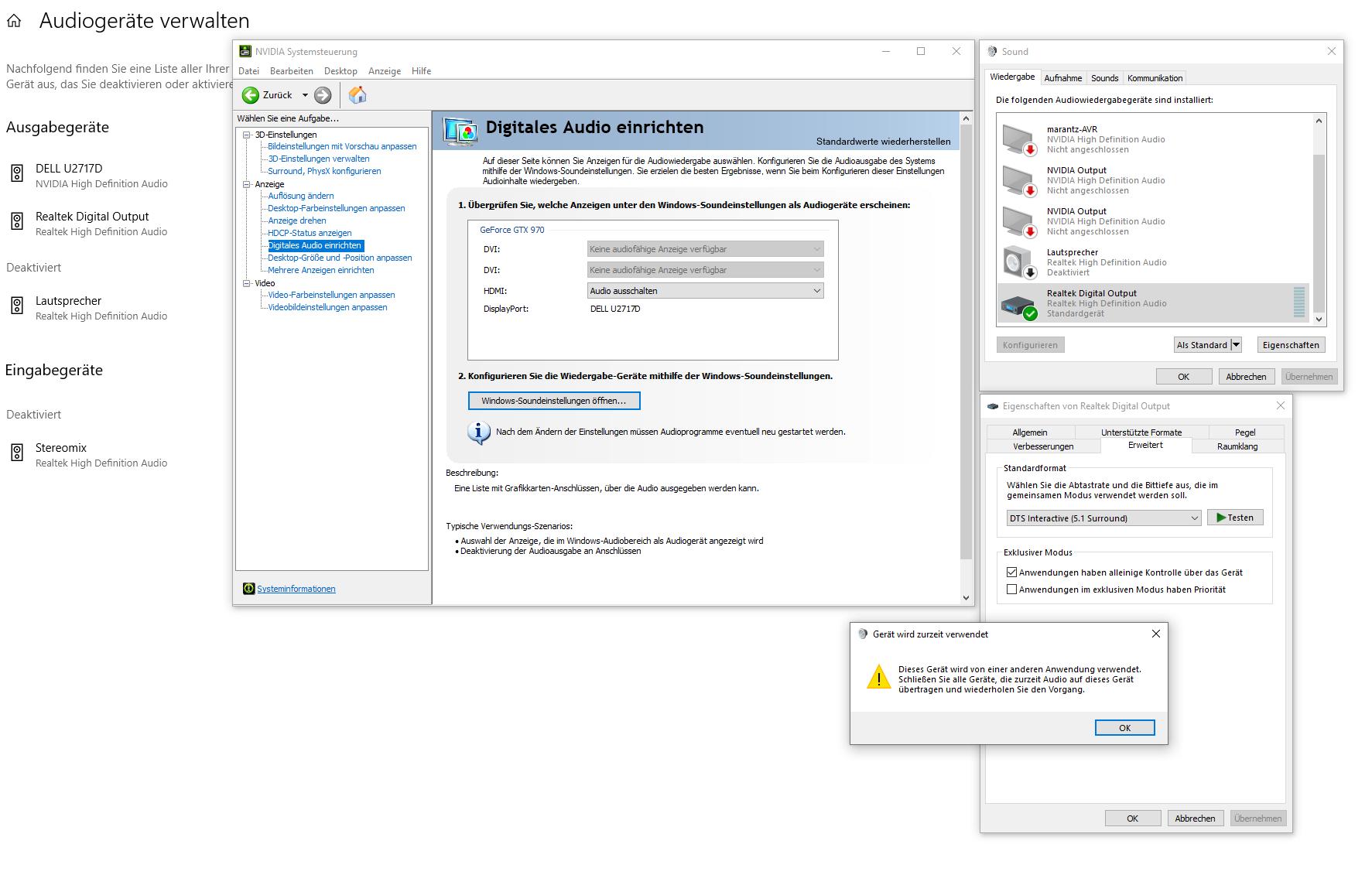Open the dropdown arrow next to Zurück
The width and height of the screenshot is (1372, 892).
pos(305,95)
